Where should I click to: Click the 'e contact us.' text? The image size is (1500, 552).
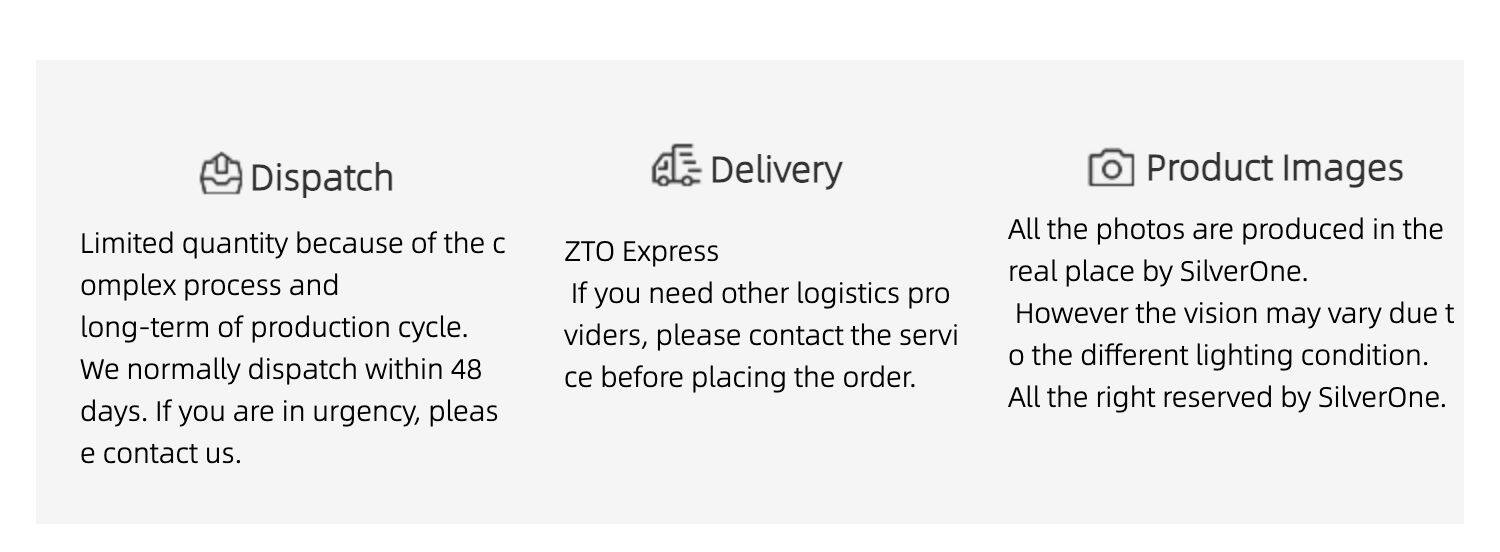[x=160, y=454]
